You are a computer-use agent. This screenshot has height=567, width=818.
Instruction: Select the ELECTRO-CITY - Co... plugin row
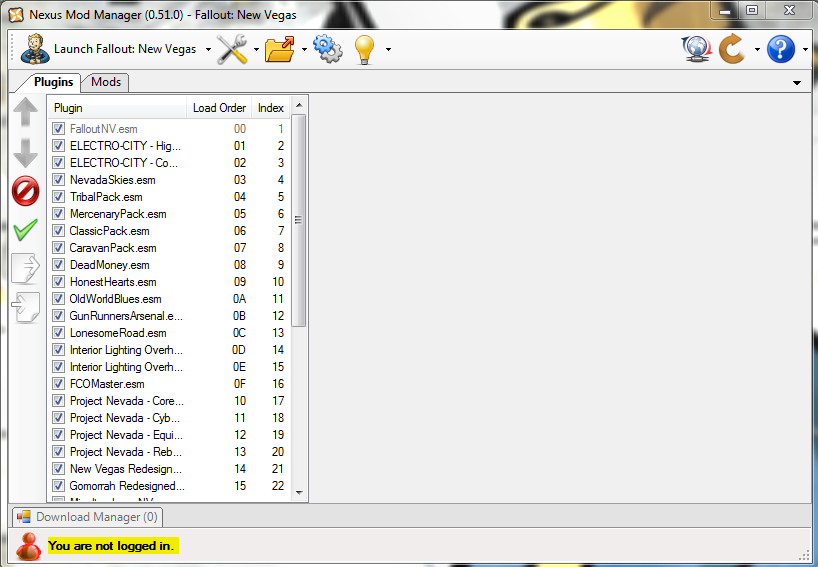[x=169, y=163]
